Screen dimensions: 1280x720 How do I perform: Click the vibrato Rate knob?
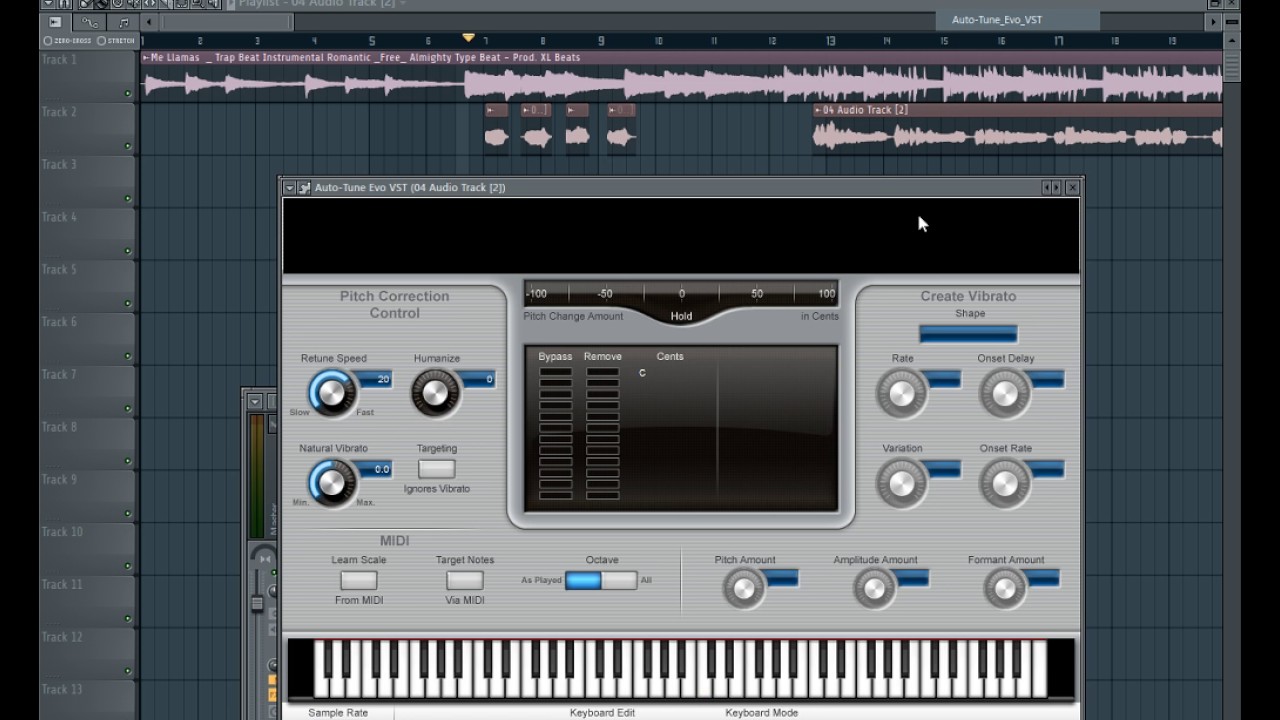[x=901, y=393]
